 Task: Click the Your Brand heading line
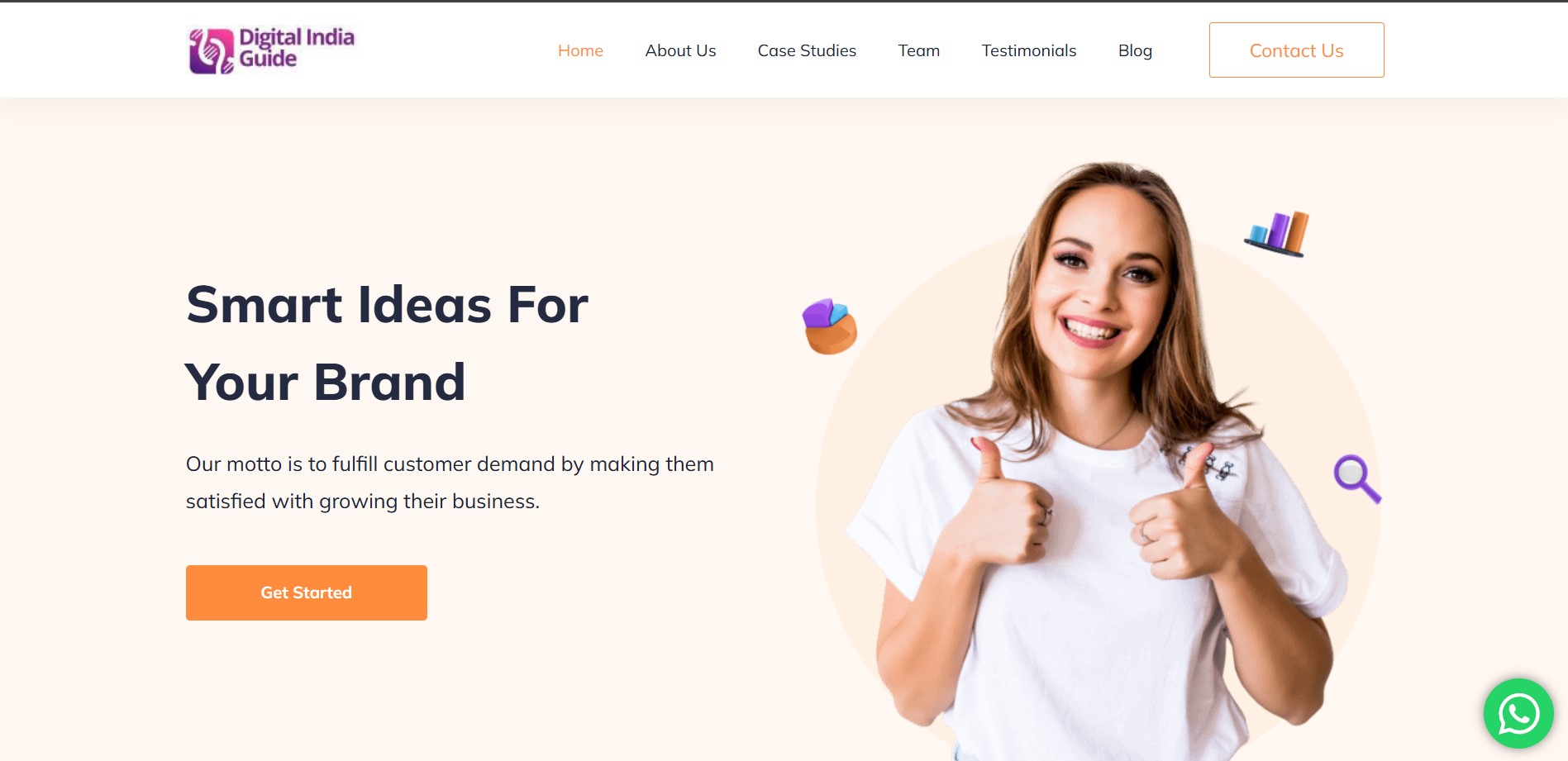tap(326, 382)
